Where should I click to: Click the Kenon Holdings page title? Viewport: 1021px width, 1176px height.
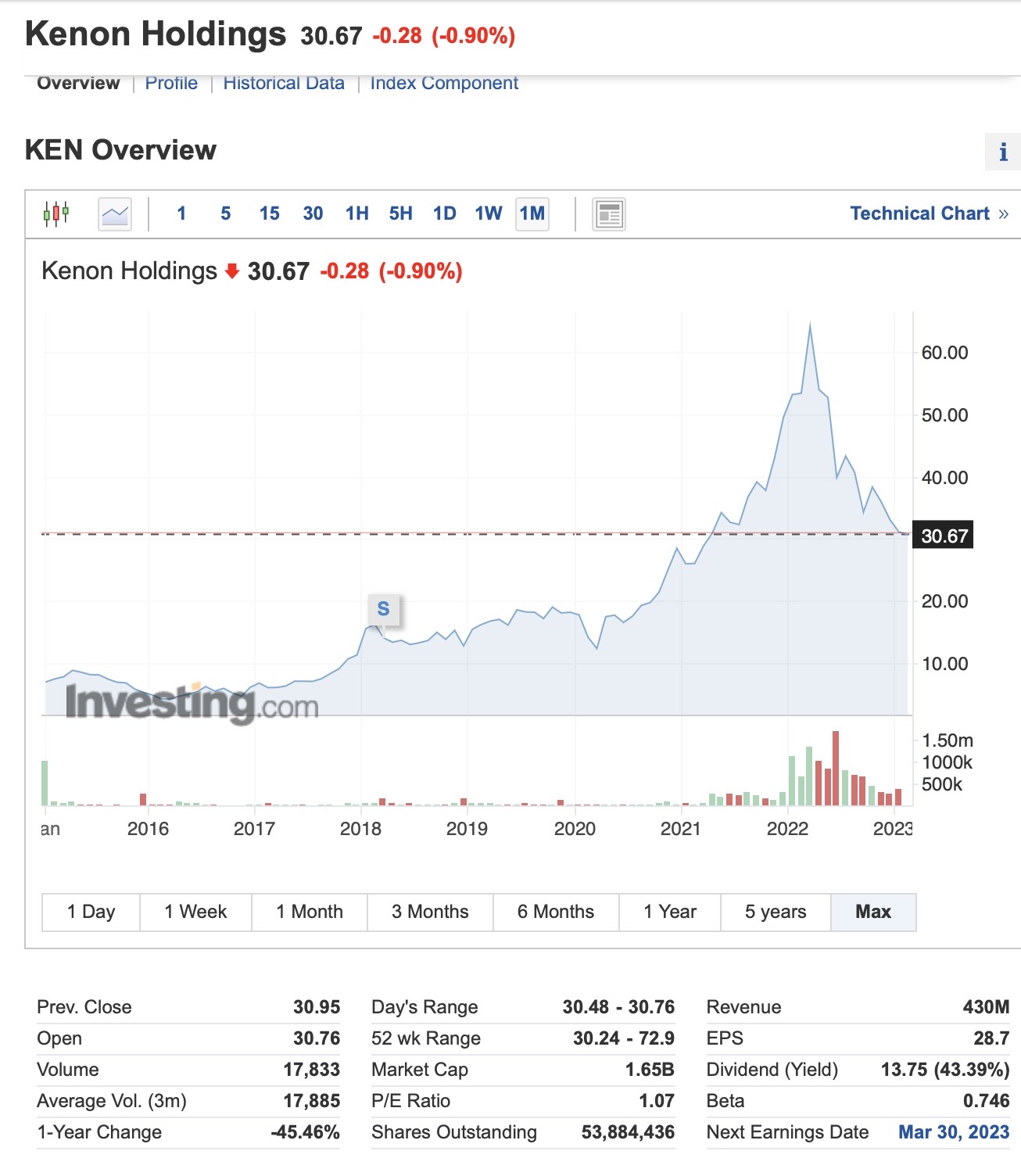156,34
